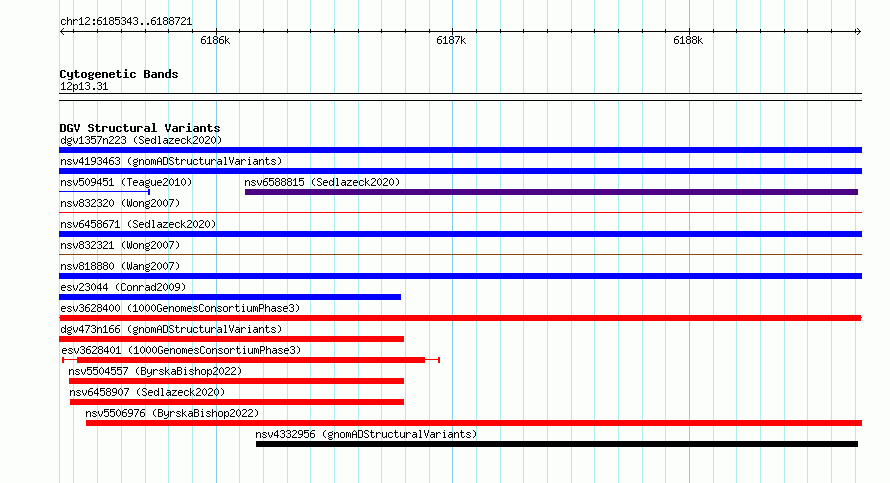Click the nsv6458907 red variant bar
890x483 pixels.
pyautogui.click(x=237, y=402)
